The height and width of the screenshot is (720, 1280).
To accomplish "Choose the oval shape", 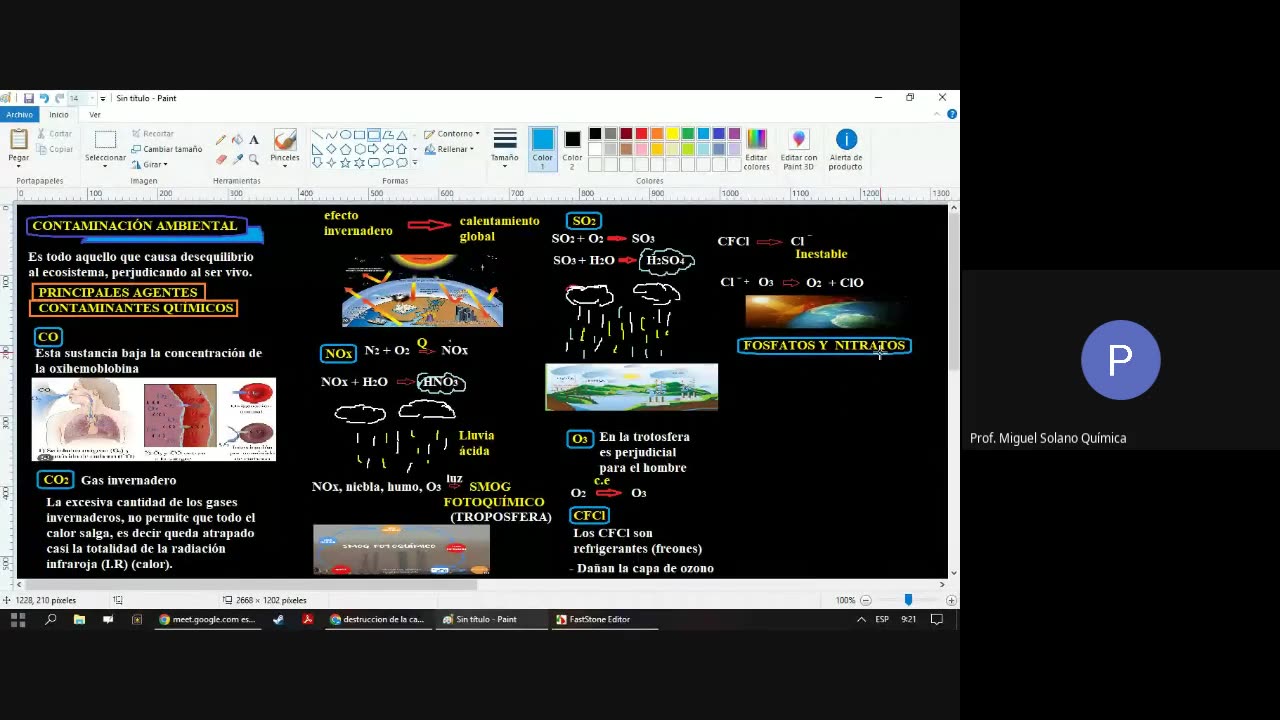I will coord(345,135).
